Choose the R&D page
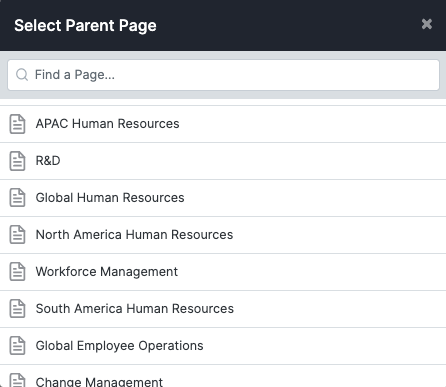 tap(223, 161)
